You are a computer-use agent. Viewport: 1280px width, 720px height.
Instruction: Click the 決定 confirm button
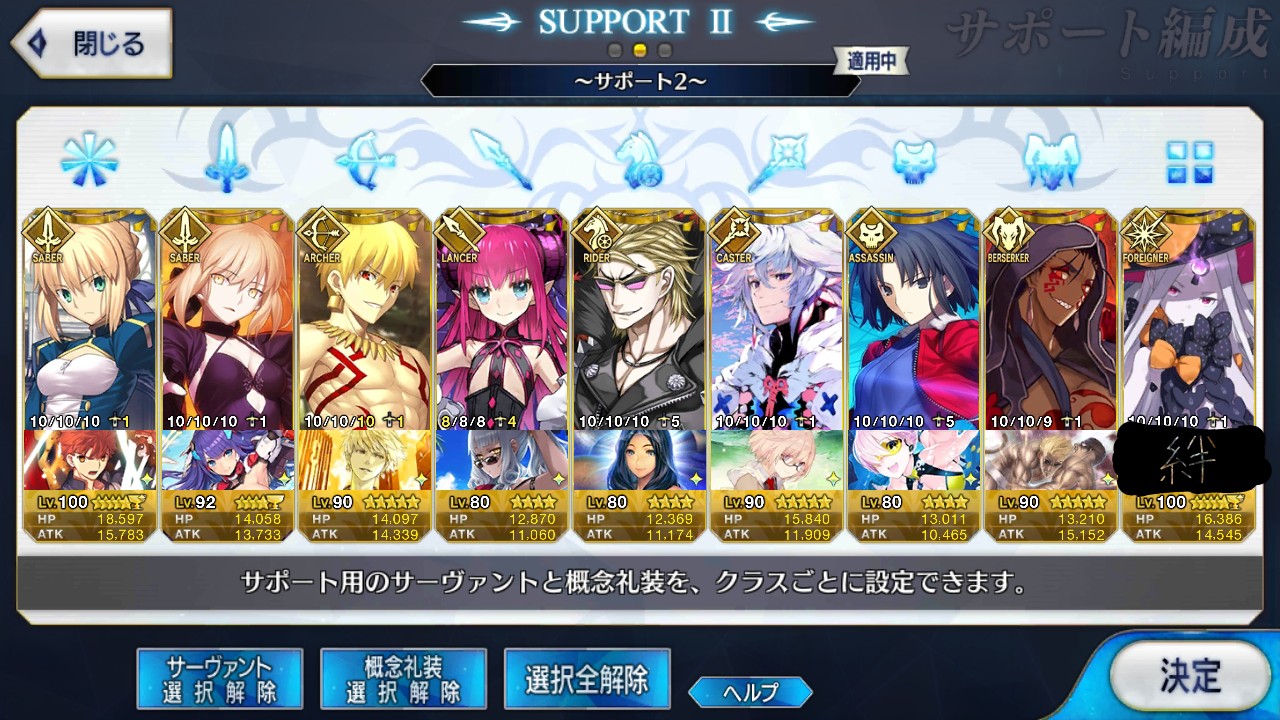1190,676
